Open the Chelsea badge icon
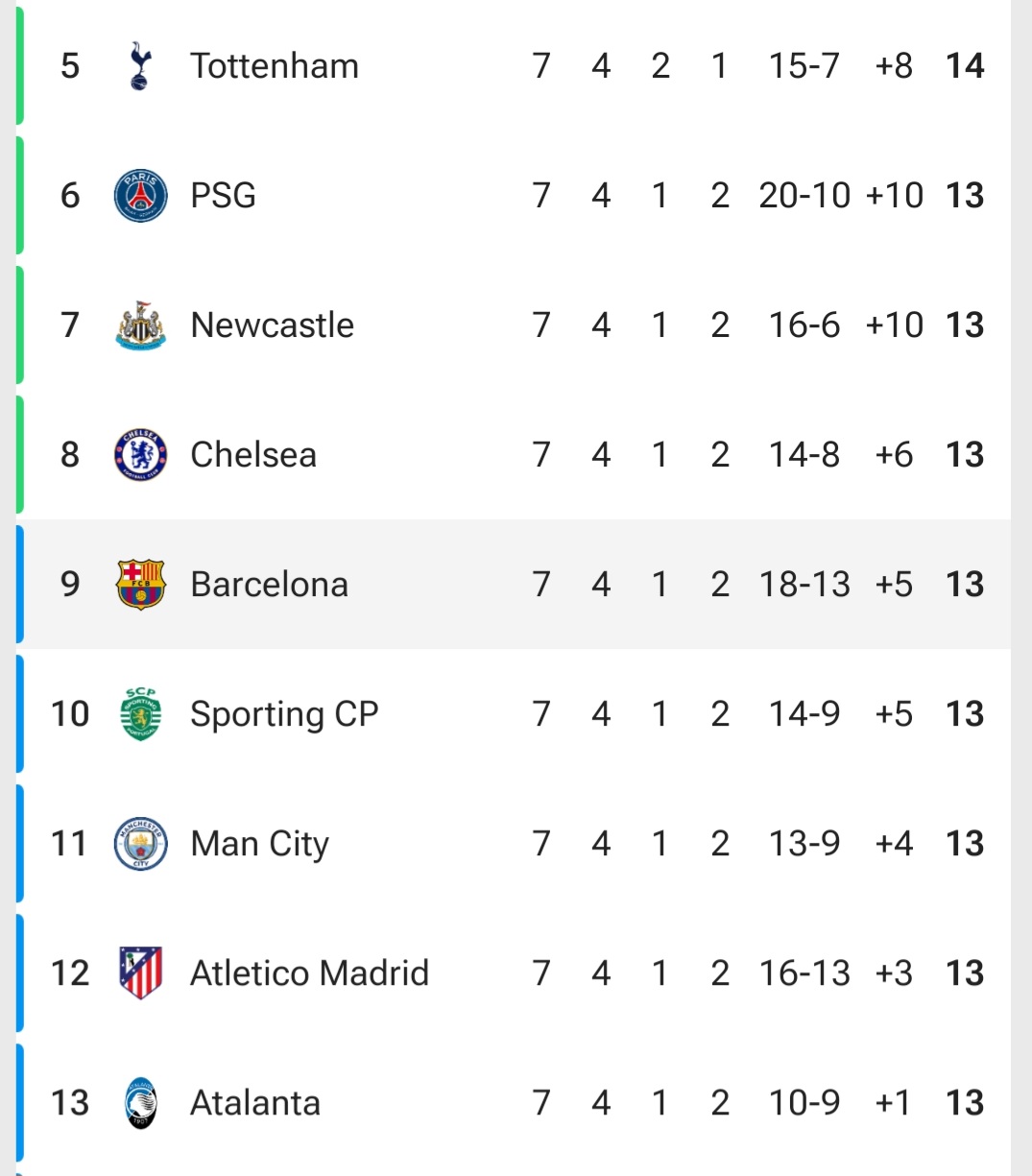This screenshot has height=1176, width=1032. click(140, 455)
